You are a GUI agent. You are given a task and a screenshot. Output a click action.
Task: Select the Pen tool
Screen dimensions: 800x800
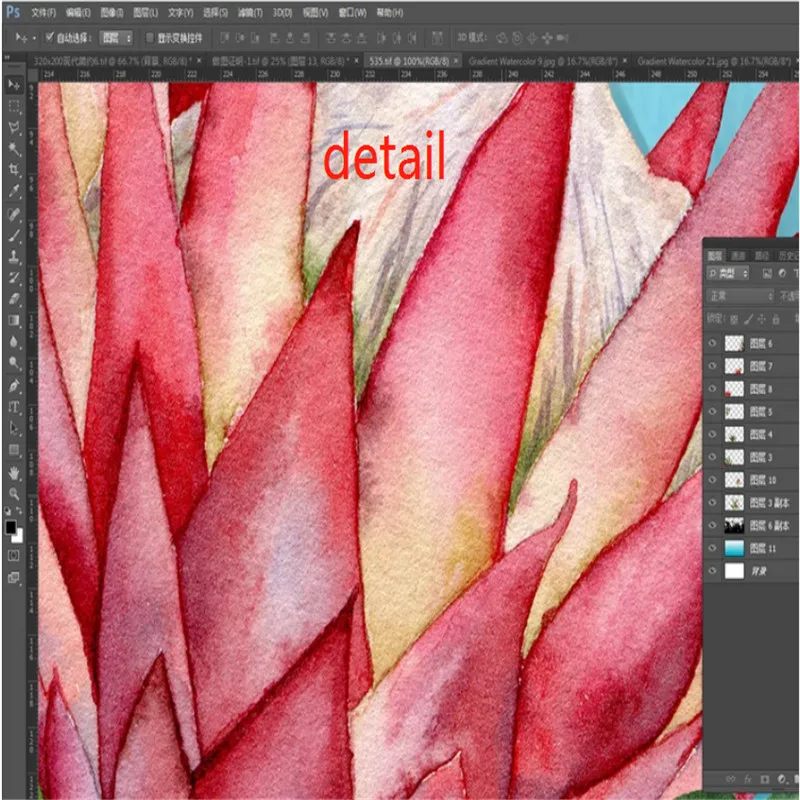(x=14, y=386)
